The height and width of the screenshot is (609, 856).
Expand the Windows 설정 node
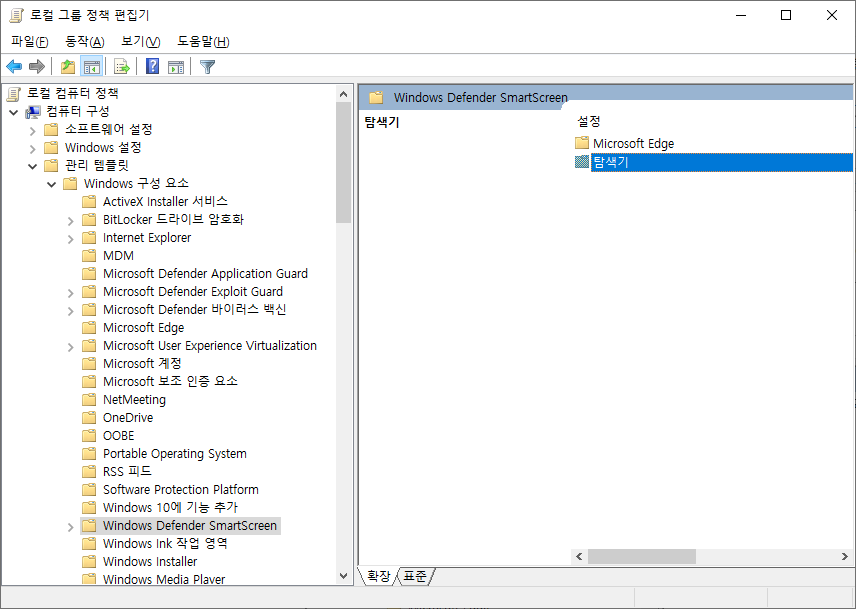click(x=32, y=148)
